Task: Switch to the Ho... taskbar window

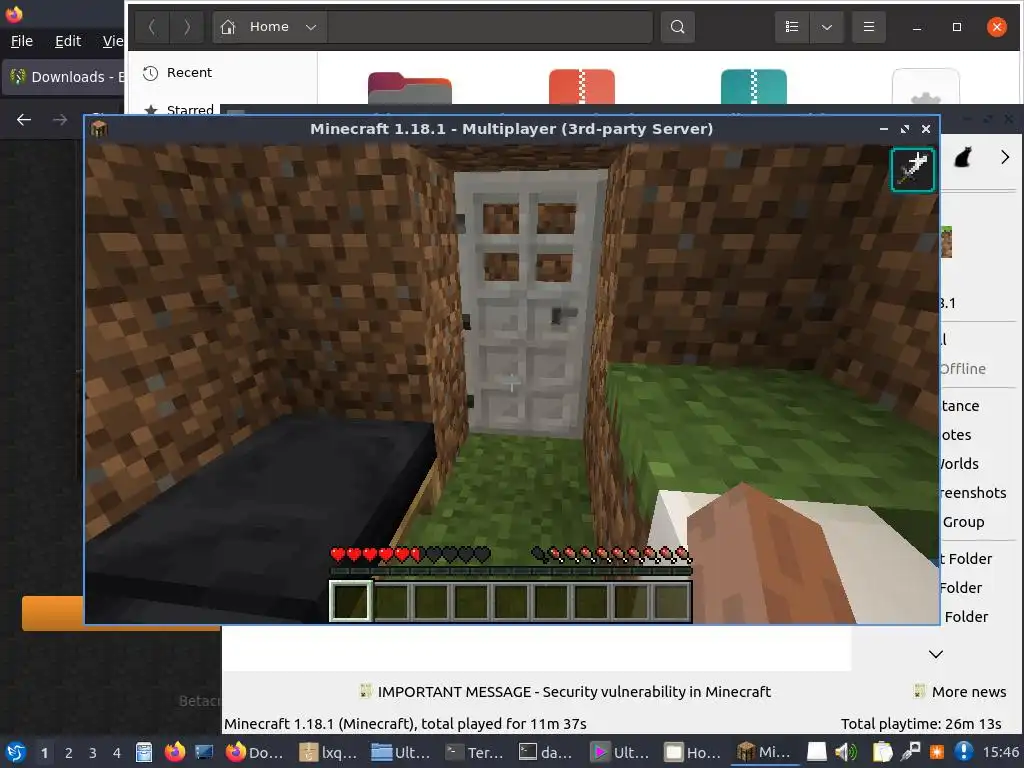Action: tap(694, 752)
